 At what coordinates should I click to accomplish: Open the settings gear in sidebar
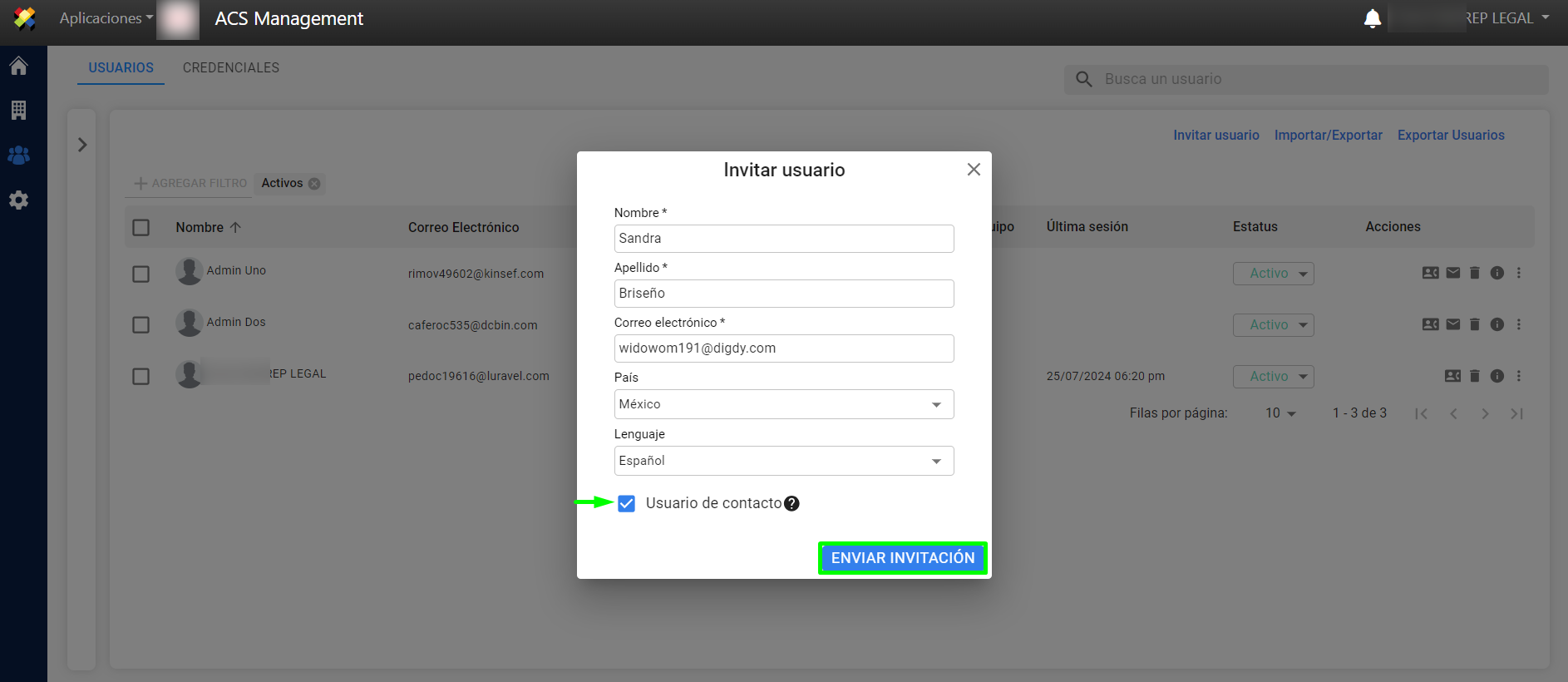click(x=18, y=200)
